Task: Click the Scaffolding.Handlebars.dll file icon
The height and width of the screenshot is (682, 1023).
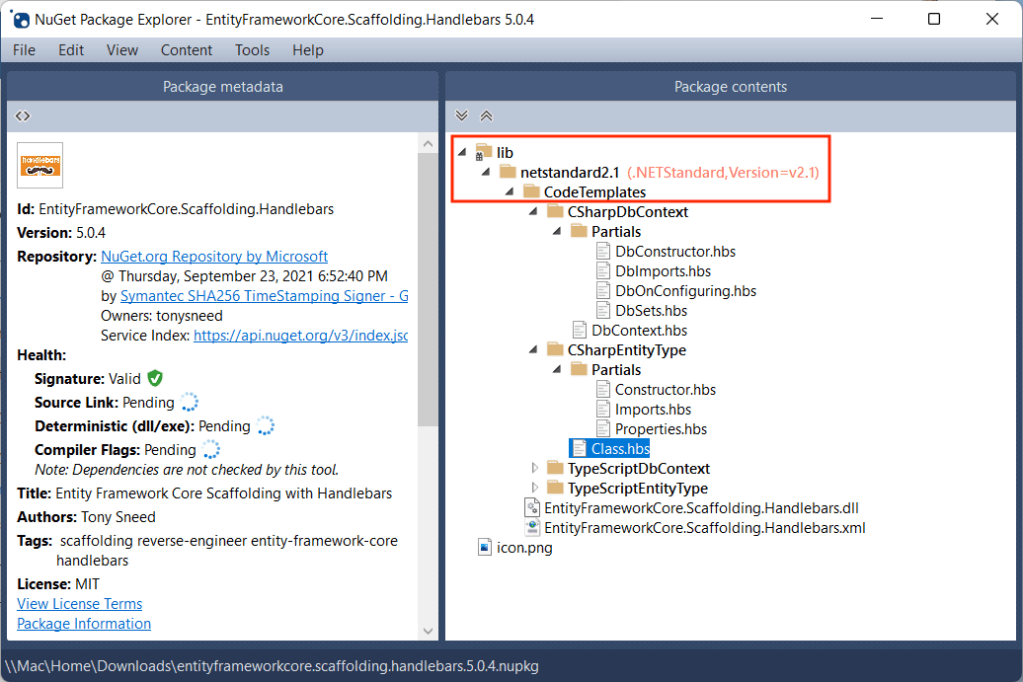Action: pyautogui.click(x=532, y=508)
